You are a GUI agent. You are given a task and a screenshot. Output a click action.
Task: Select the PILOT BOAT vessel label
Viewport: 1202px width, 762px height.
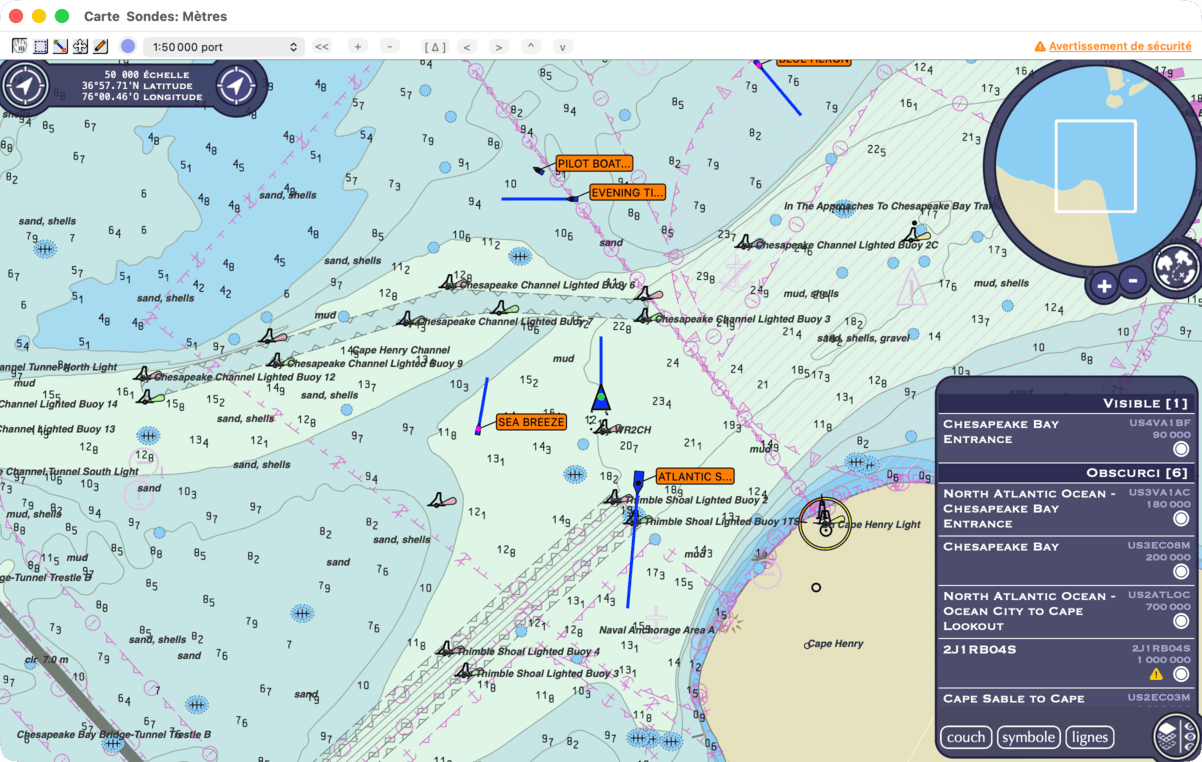pos(595,163)
